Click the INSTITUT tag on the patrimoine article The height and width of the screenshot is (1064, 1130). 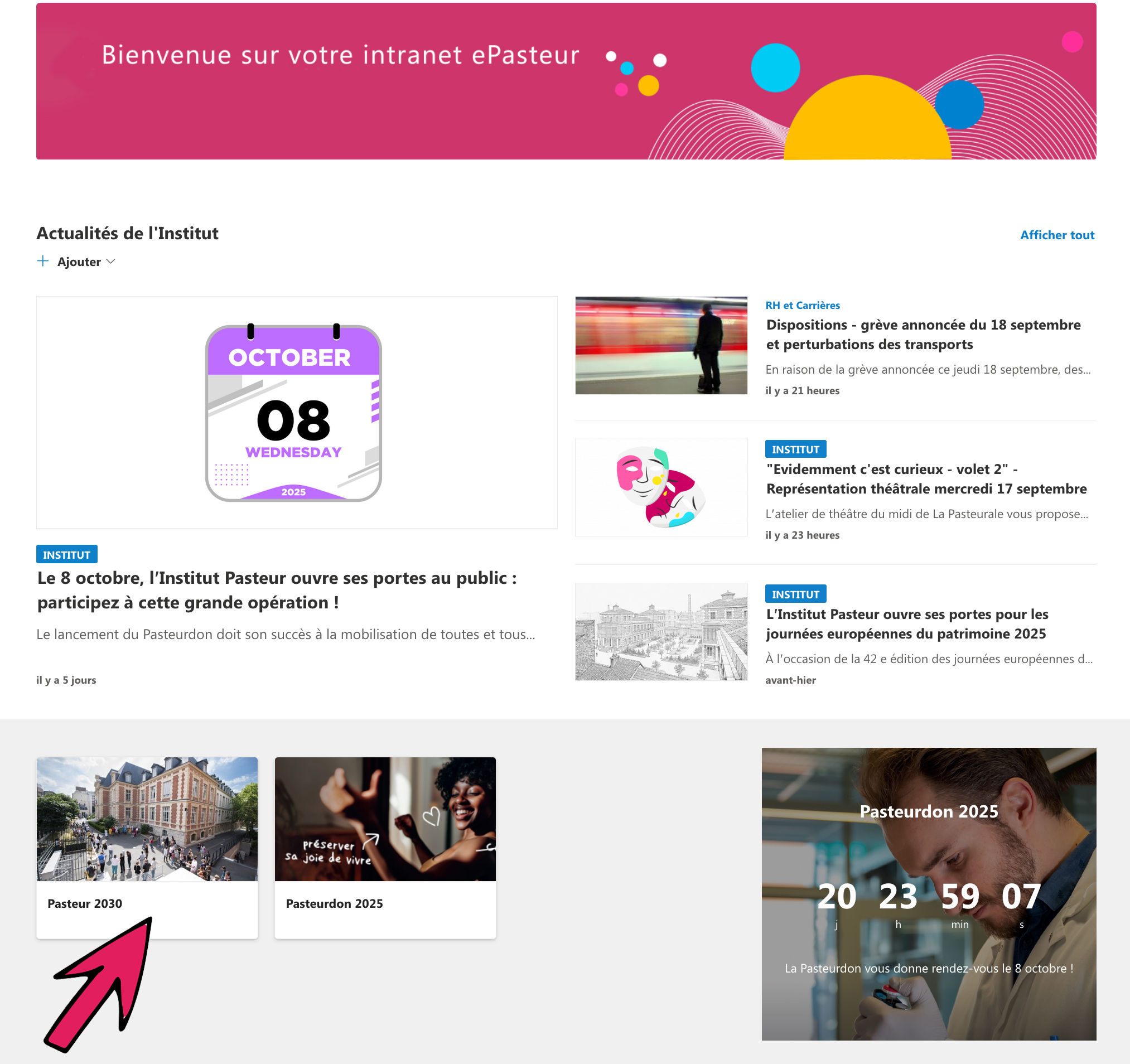pyautogui.click(x=795, y=594)
